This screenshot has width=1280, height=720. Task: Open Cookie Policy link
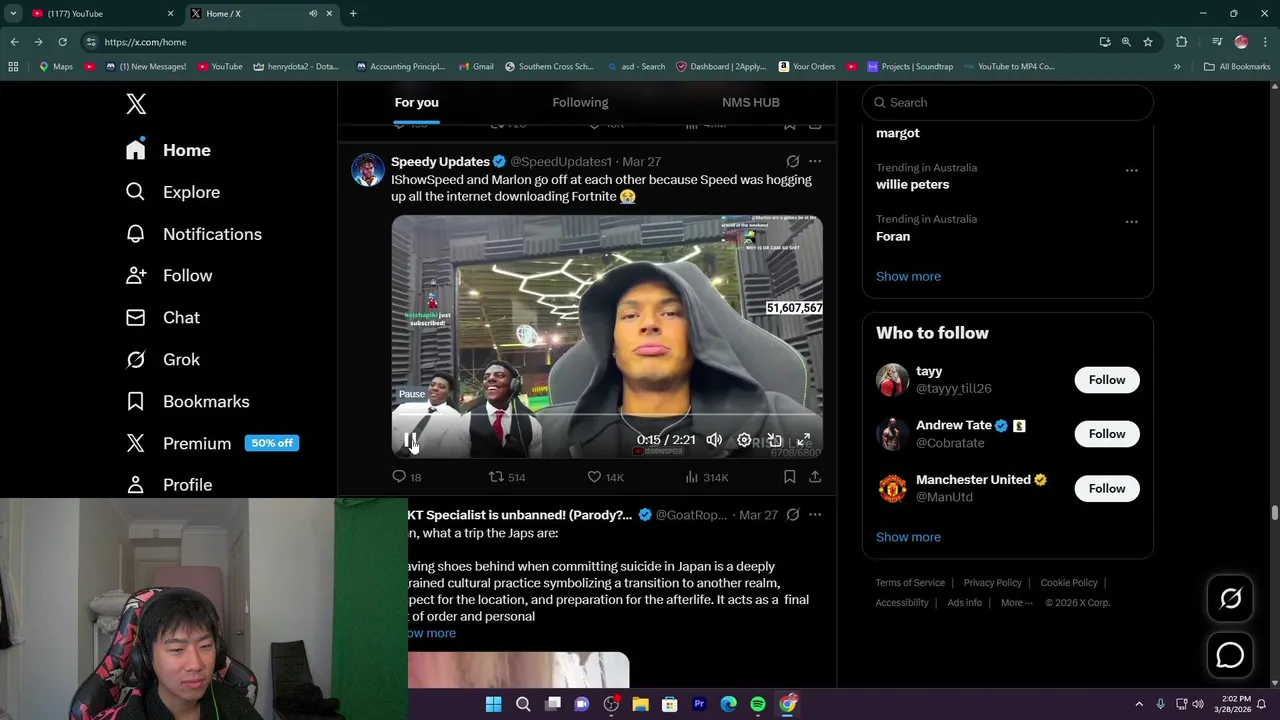tap(1069, 583)
